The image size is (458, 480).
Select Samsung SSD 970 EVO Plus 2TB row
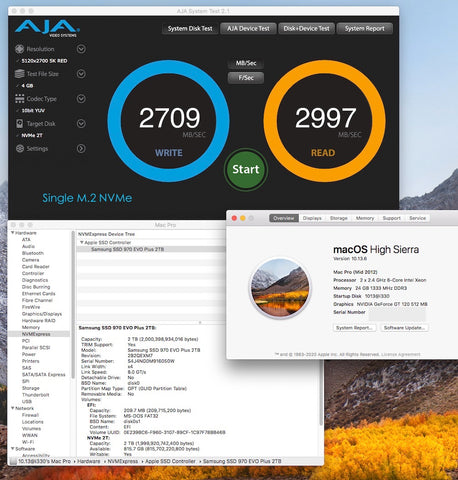point(151,249)
